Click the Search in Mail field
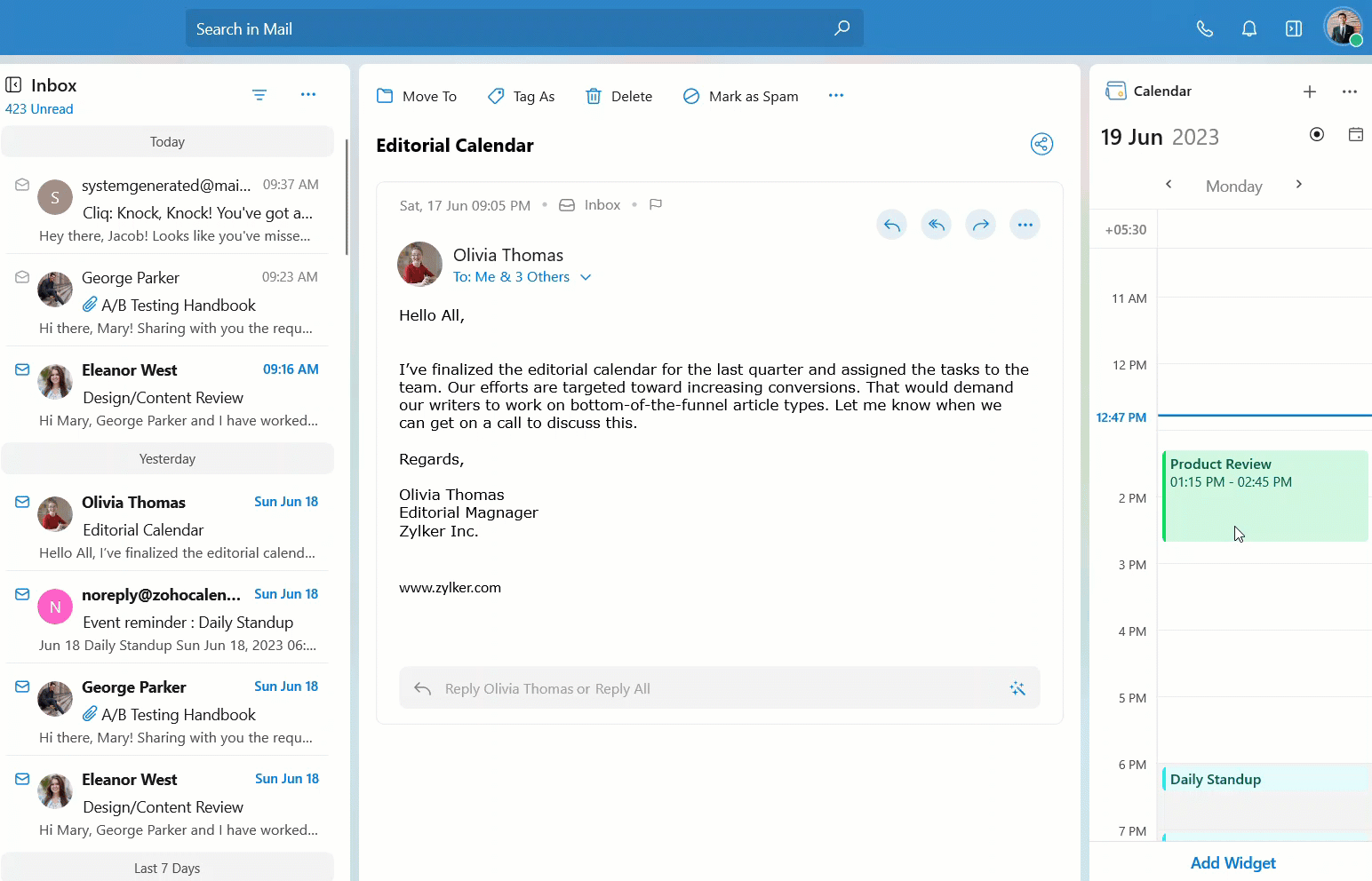Screen dimensions: 1372x881 (524, 28)
